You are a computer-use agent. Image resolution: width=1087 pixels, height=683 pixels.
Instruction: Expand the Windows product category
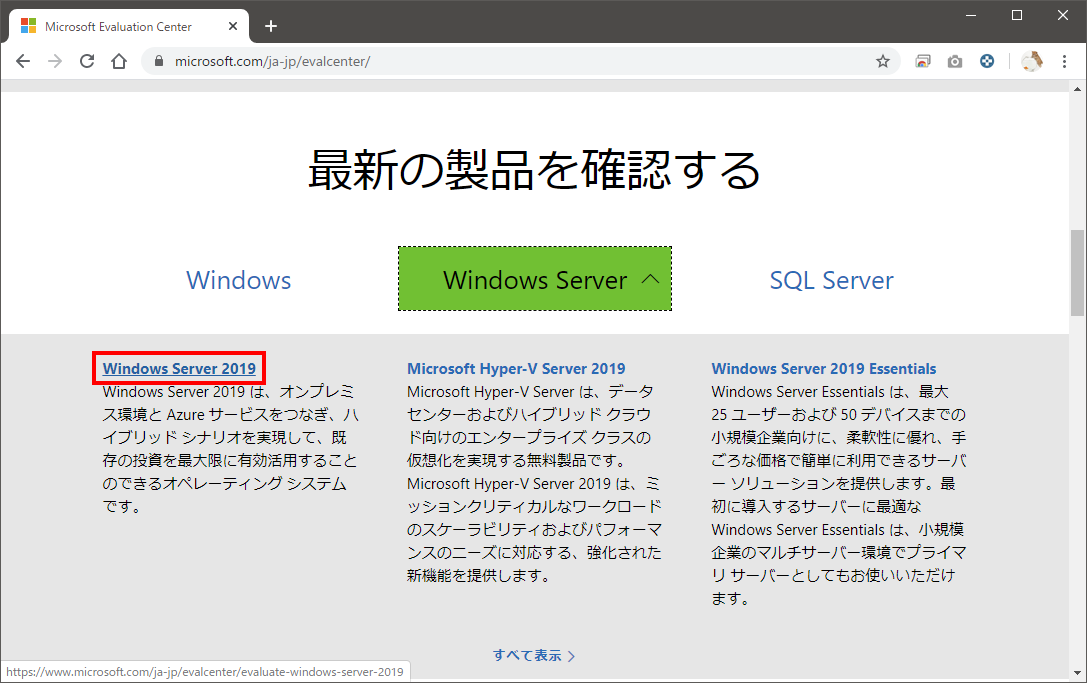point(238,280)
